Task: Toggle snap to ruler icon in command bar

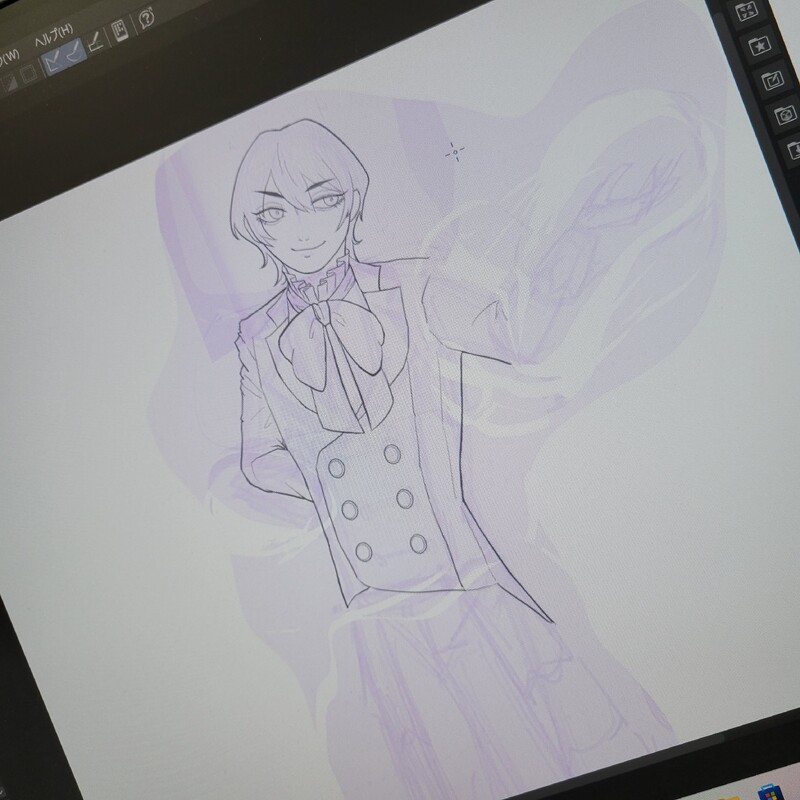Action: [x=54, y=62]
